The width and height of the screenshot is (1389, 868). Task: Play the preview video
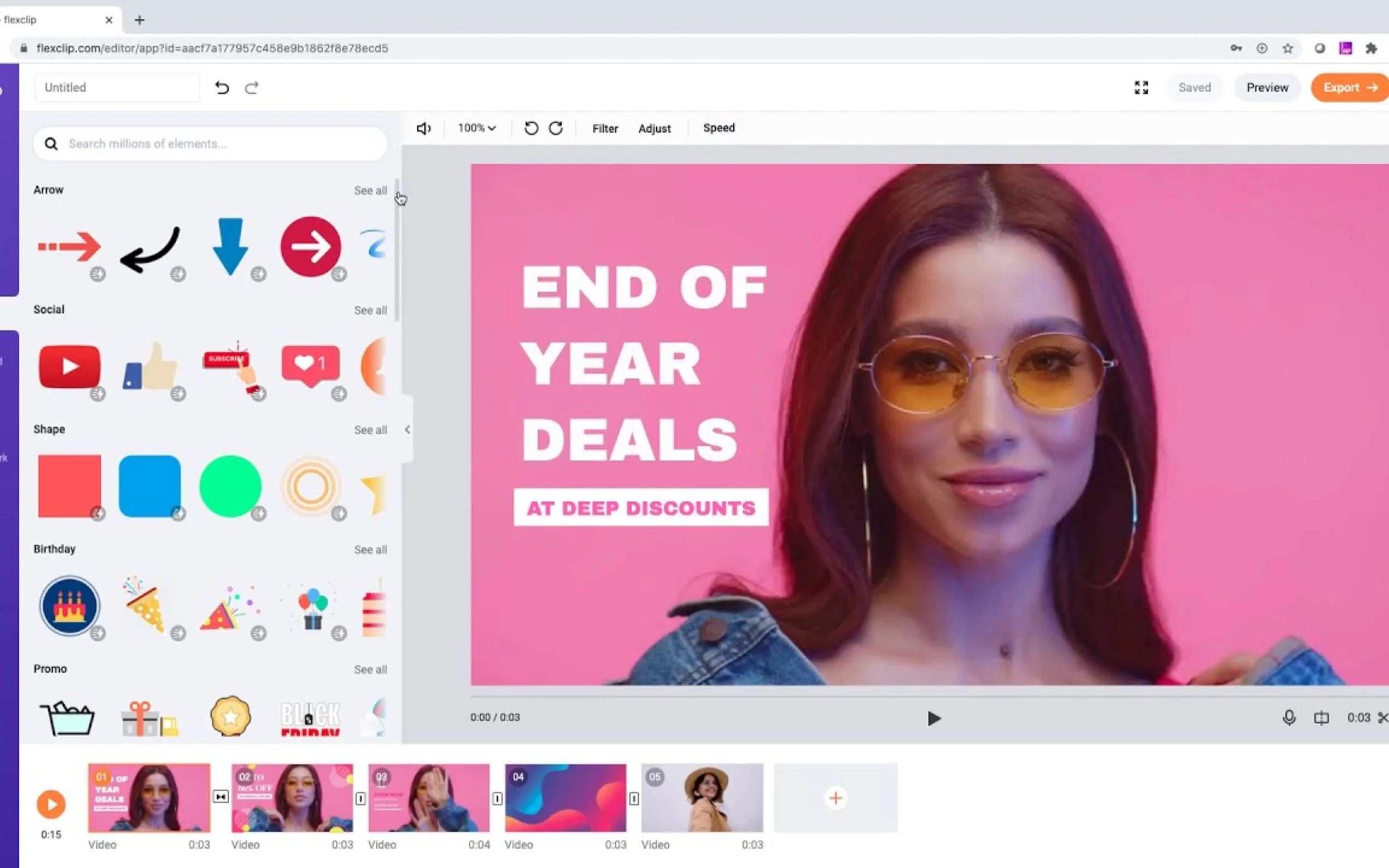[933, 718]
